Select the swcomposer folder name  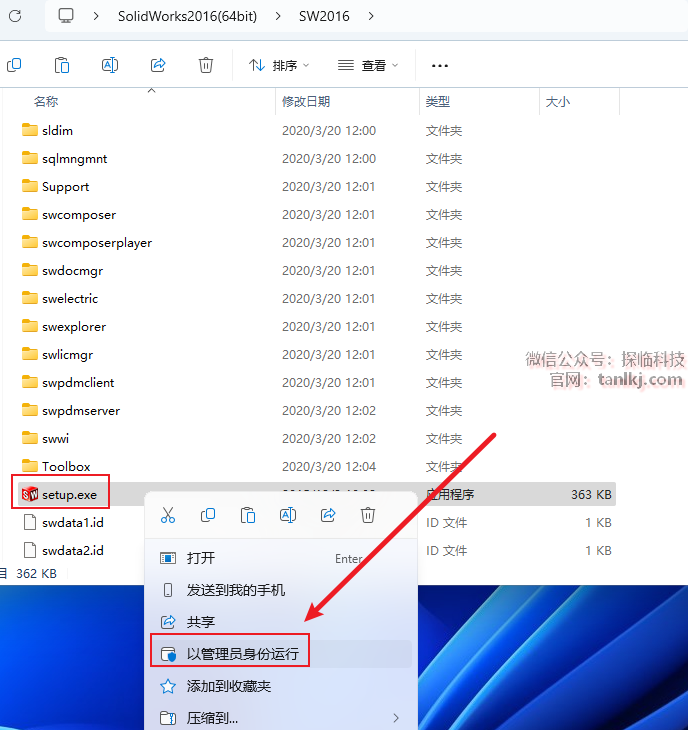click(79, 215)
